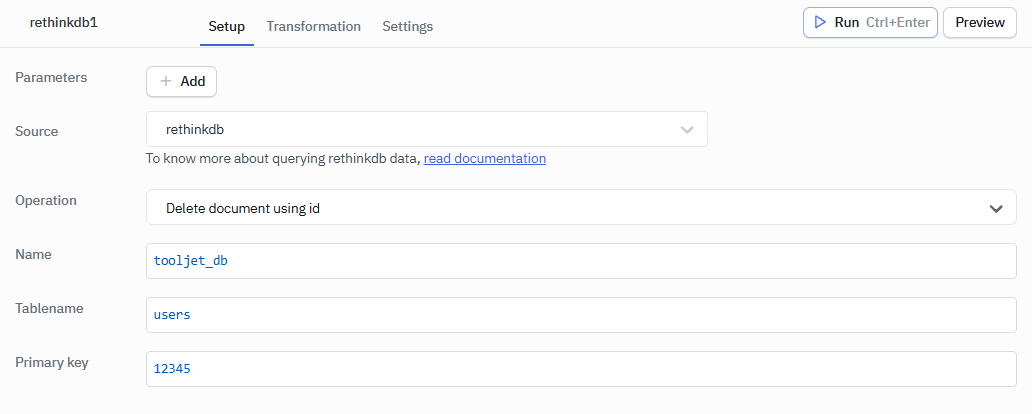
Task: Focus the Primary key field with 12345
Action: [x=580, y=369]
